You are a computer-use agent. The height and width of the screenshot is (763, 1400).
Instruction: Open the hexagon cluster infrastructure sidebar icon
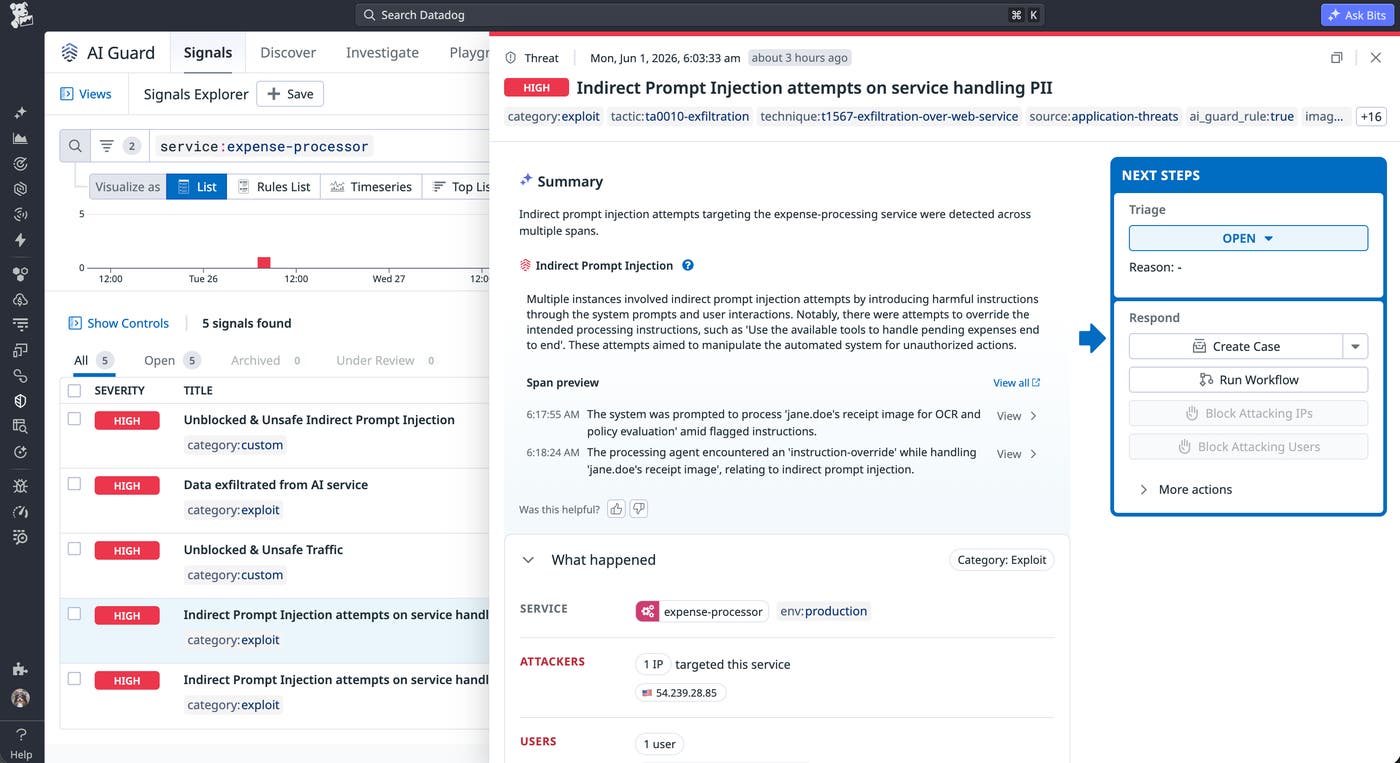(x=21, y=274)
